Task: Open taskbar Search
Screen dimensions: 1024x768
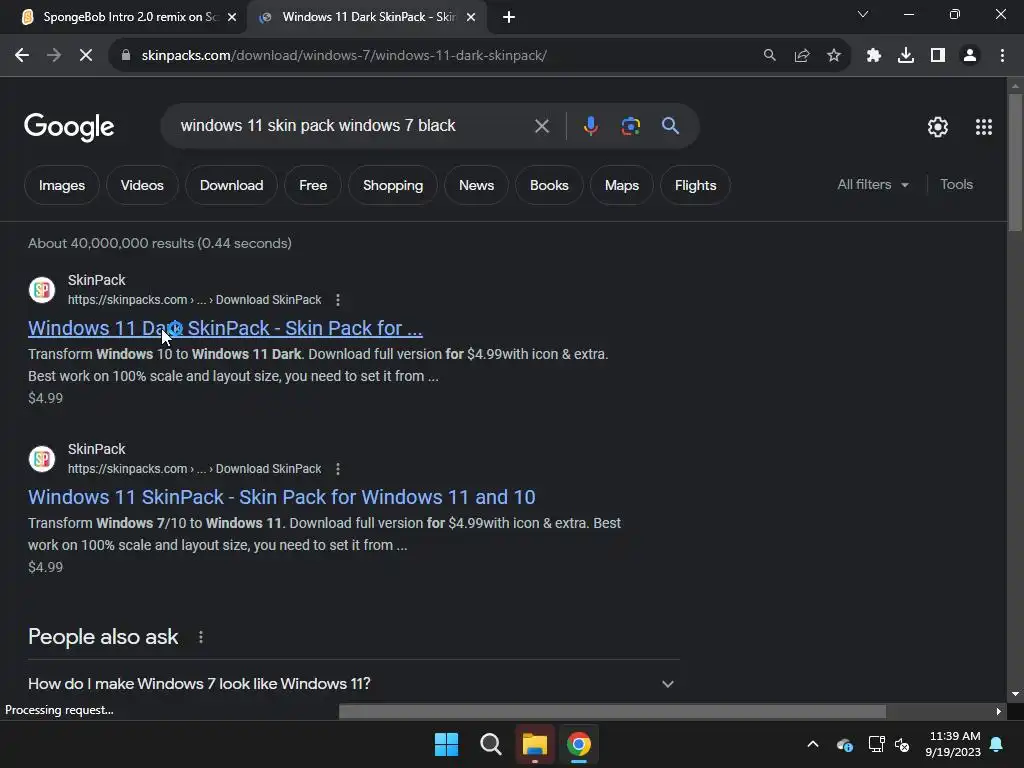Action: [x=490, y=744]
